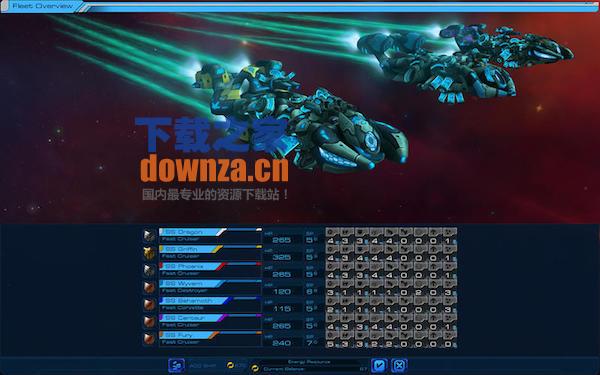
Task: Click the Fleet Overview title tab
Action: (x=42, y=6)
